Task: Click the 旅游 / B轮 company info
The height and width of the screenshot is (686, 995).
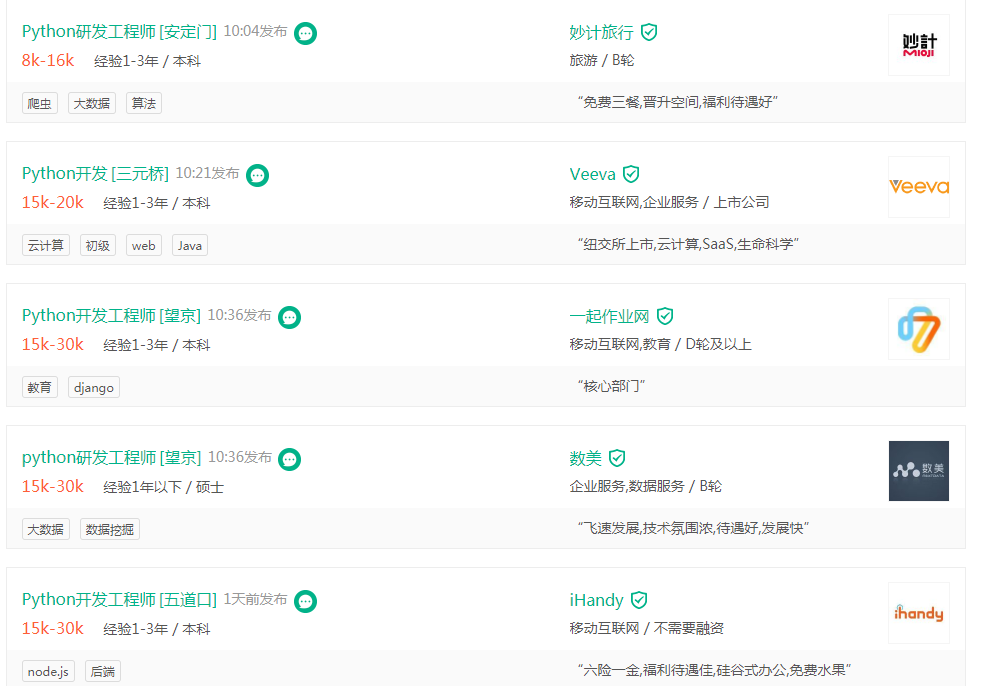Action: pyautogui.click(x=602, y=60)
